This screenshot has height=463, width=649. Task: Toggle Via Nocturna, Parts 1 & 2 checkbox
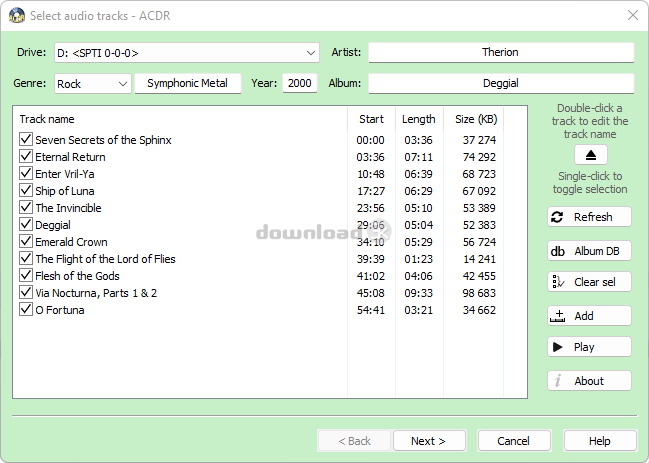point(26,292)
